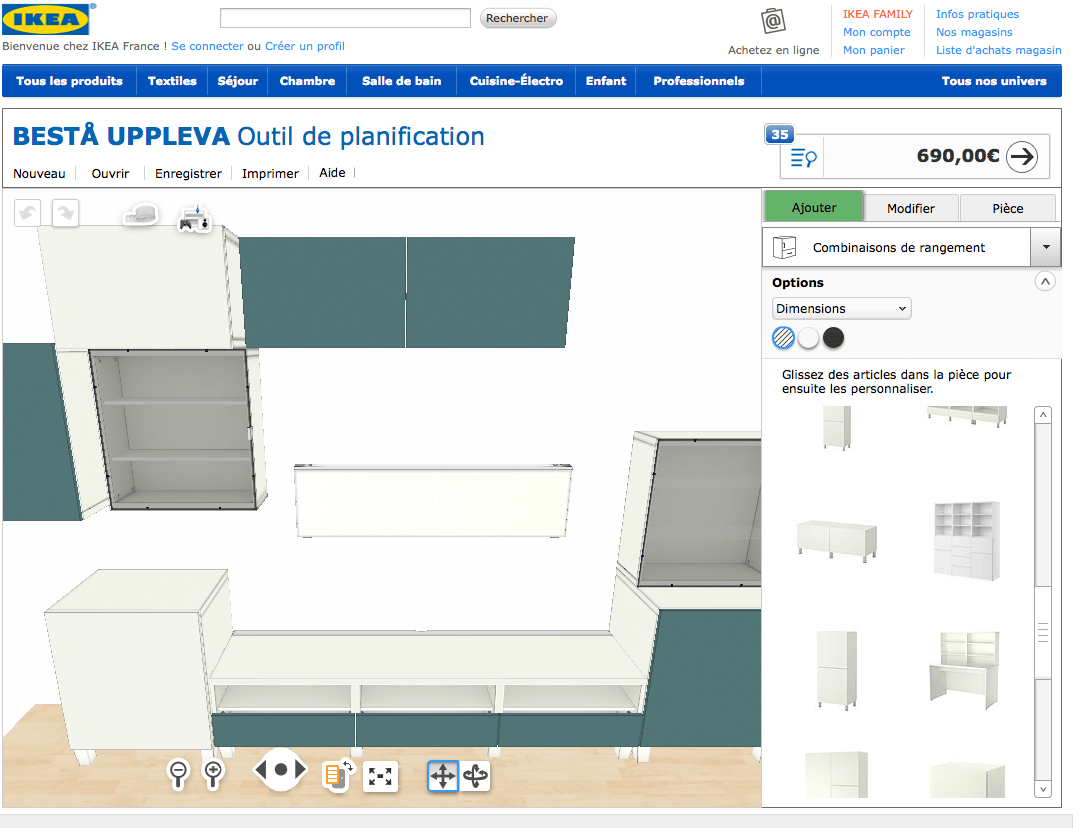The height and width of the screenshot is (828, 1081).
Task: Click the Créer un profil link
Action: pyautogui.click(x=305, y=46)
